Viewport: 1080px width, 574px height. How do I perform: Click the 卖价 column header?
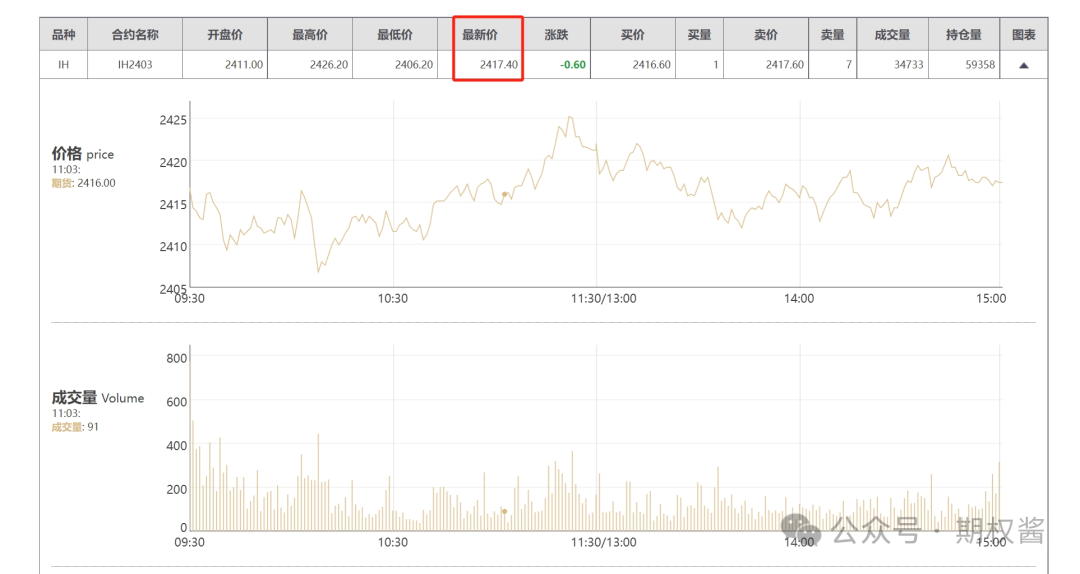pyautogui.click(x=766, y=34)
